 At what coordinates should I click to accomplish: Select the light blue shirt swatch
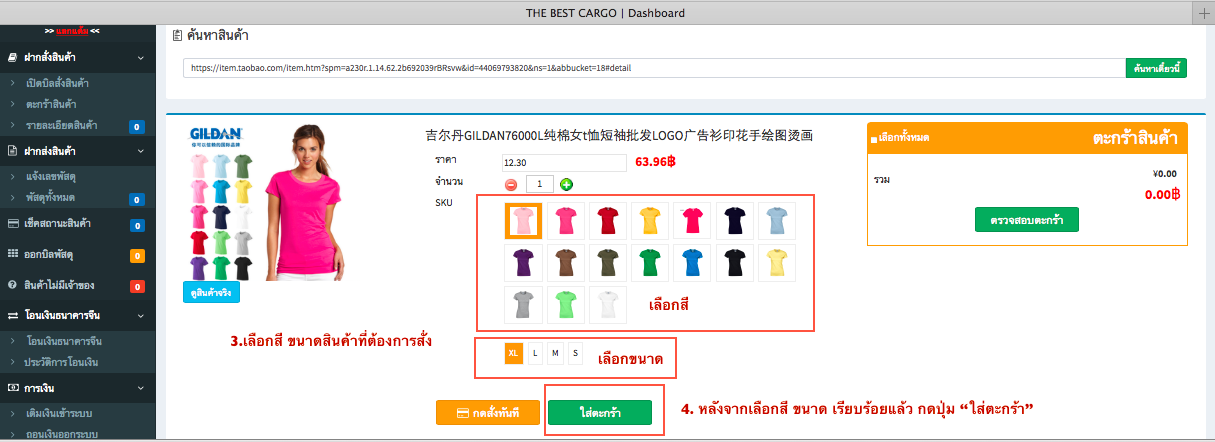tap(776, 221)
